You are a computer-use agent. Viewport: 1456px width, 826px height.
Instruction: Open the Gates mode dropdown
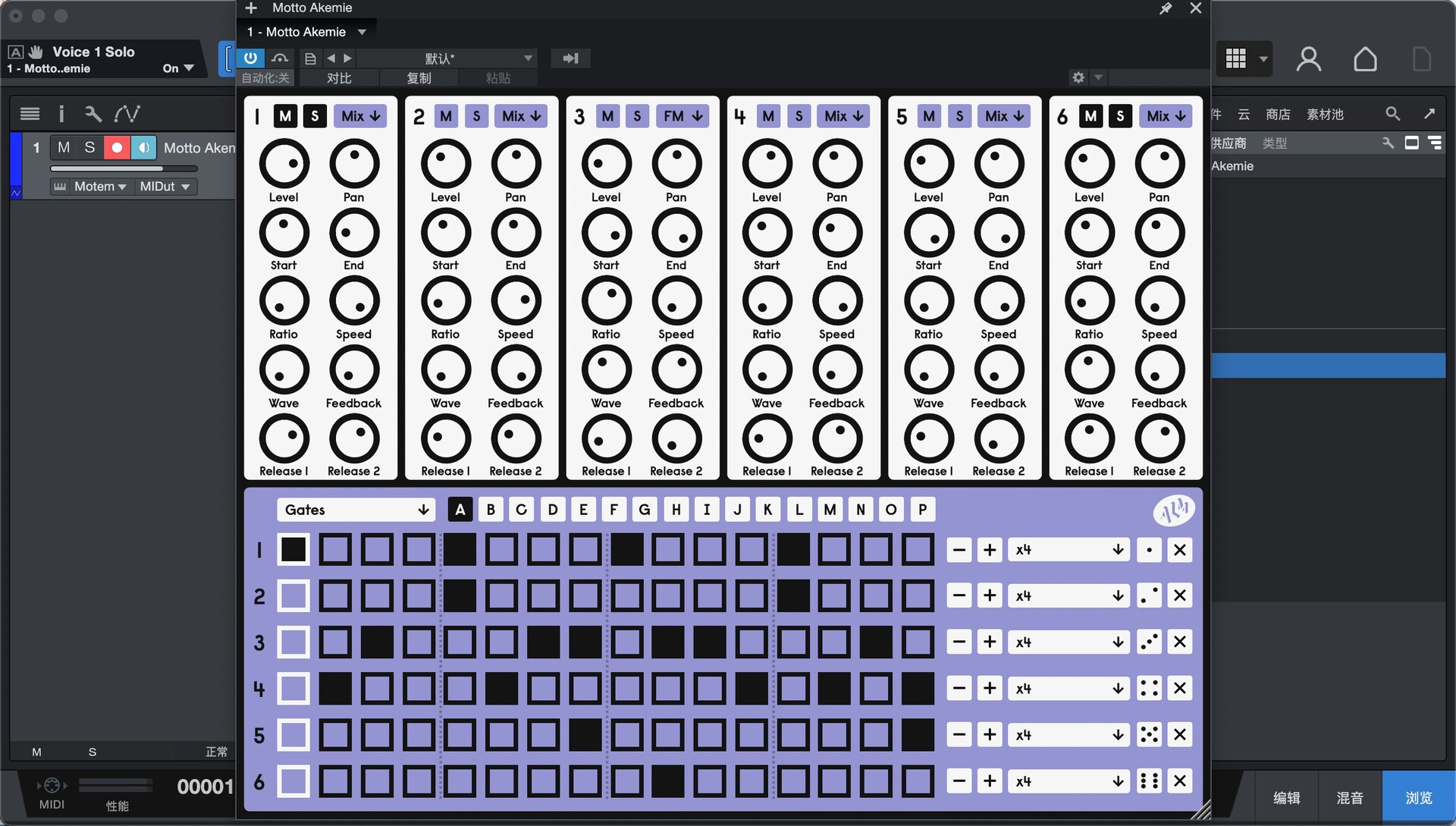tap(356, 510)
